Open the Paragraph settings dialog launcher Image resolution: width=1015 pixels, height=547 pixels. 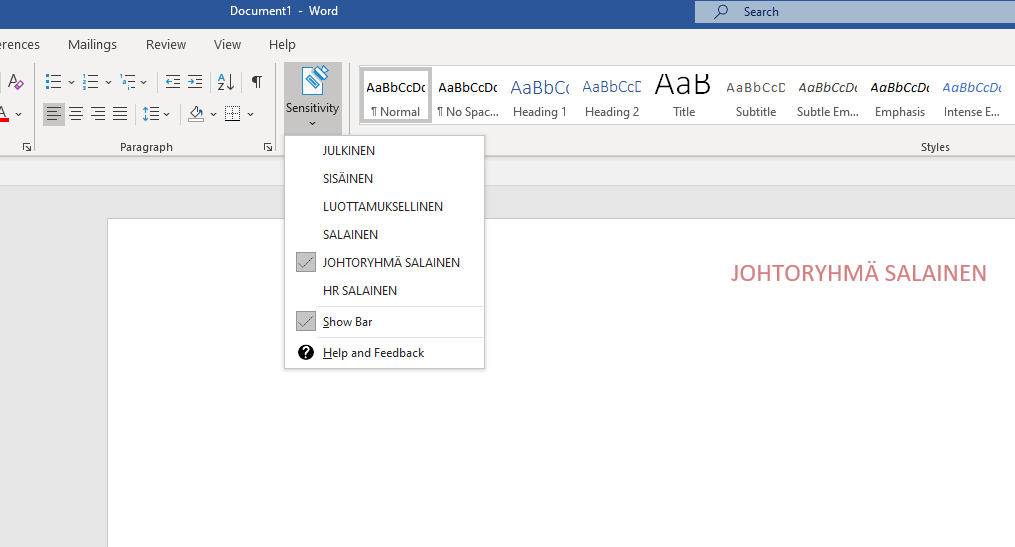click(x=267, y=148)
